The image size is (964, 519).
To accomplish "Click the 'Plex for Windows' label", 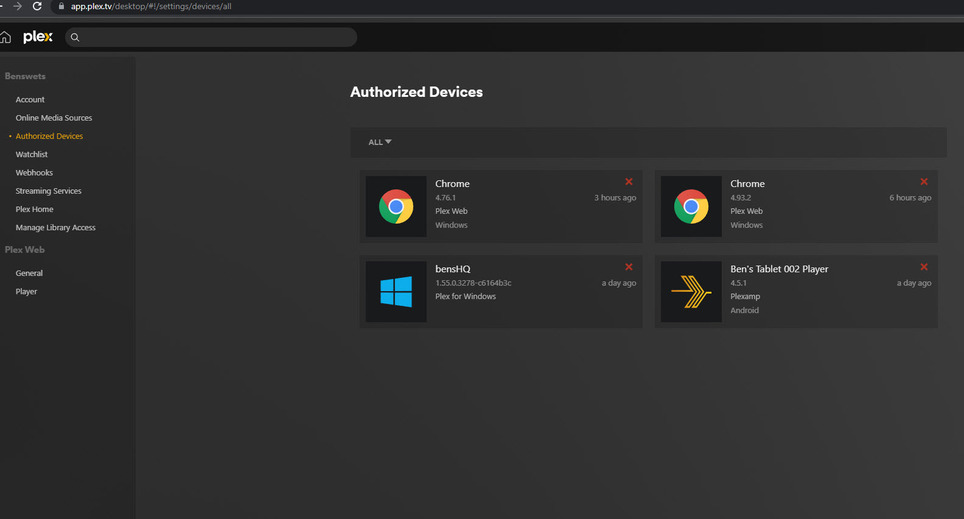I will pos(465,296).
